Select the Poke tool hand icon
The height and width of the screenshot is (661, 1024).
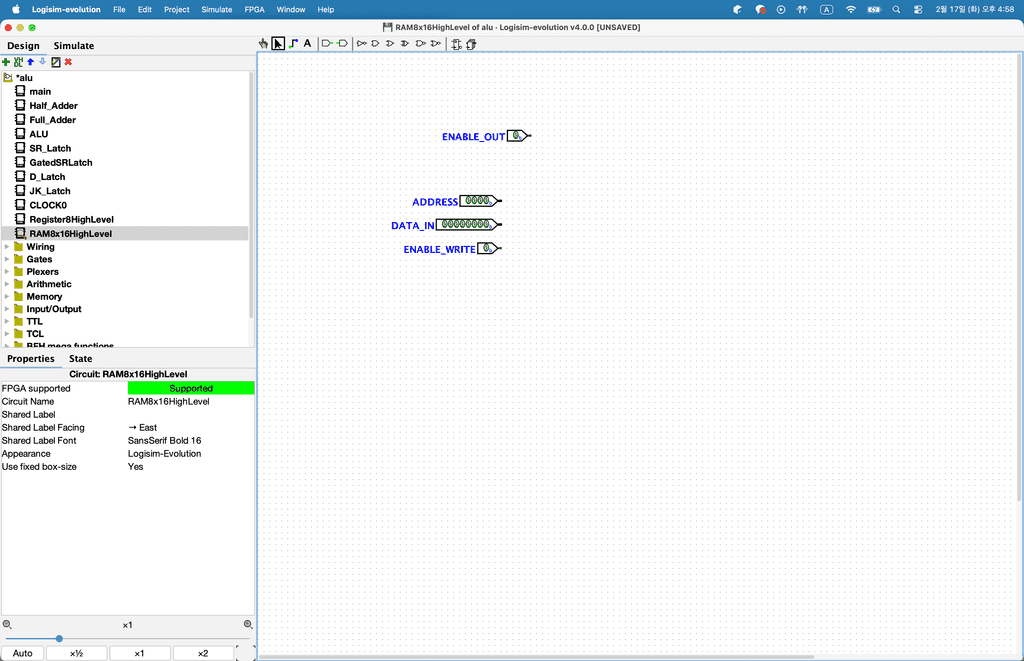[x=263, y=44]
